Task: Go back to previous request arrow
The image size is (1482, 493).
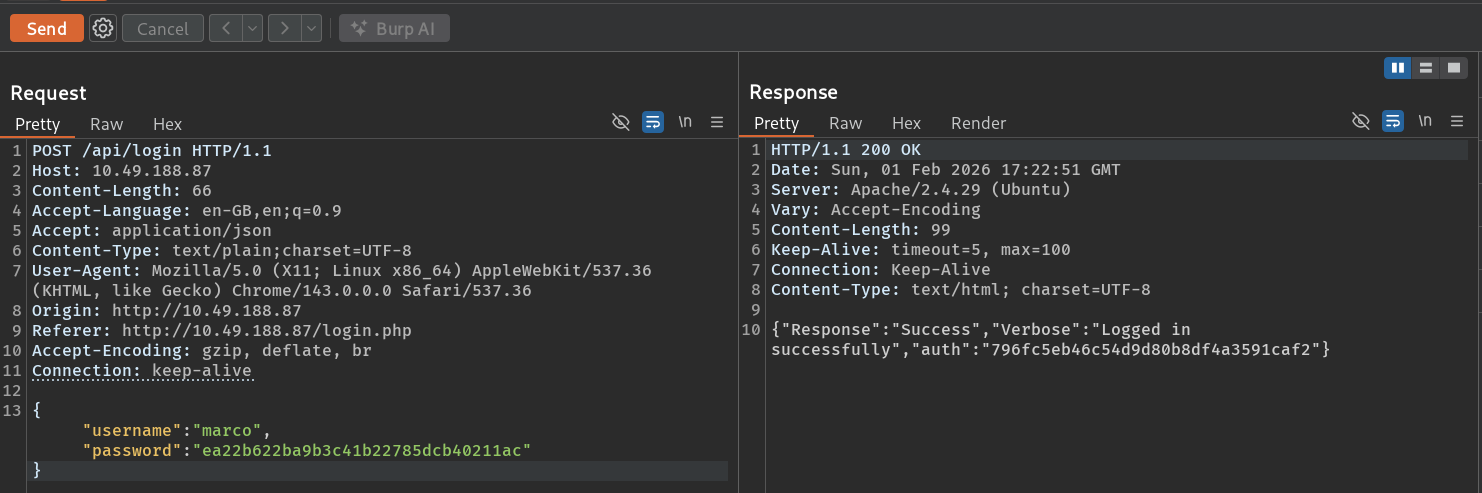Action: 226,28
